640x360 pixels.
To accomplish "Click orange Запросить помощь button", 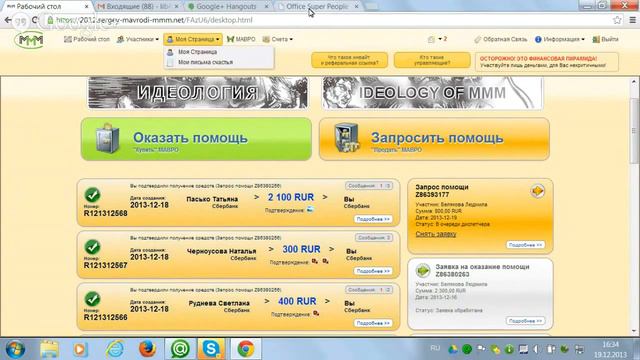I will point(434,139).
